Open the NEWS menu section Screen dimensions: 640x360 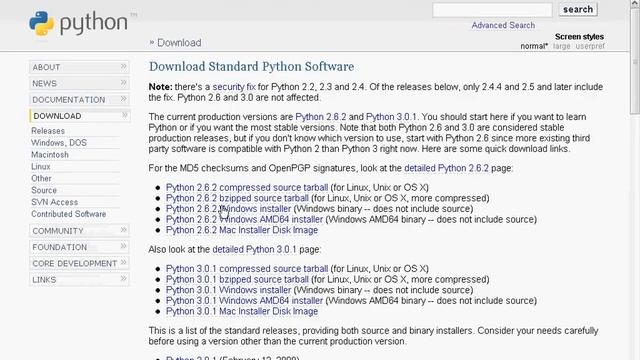click(x=79, y=83)
